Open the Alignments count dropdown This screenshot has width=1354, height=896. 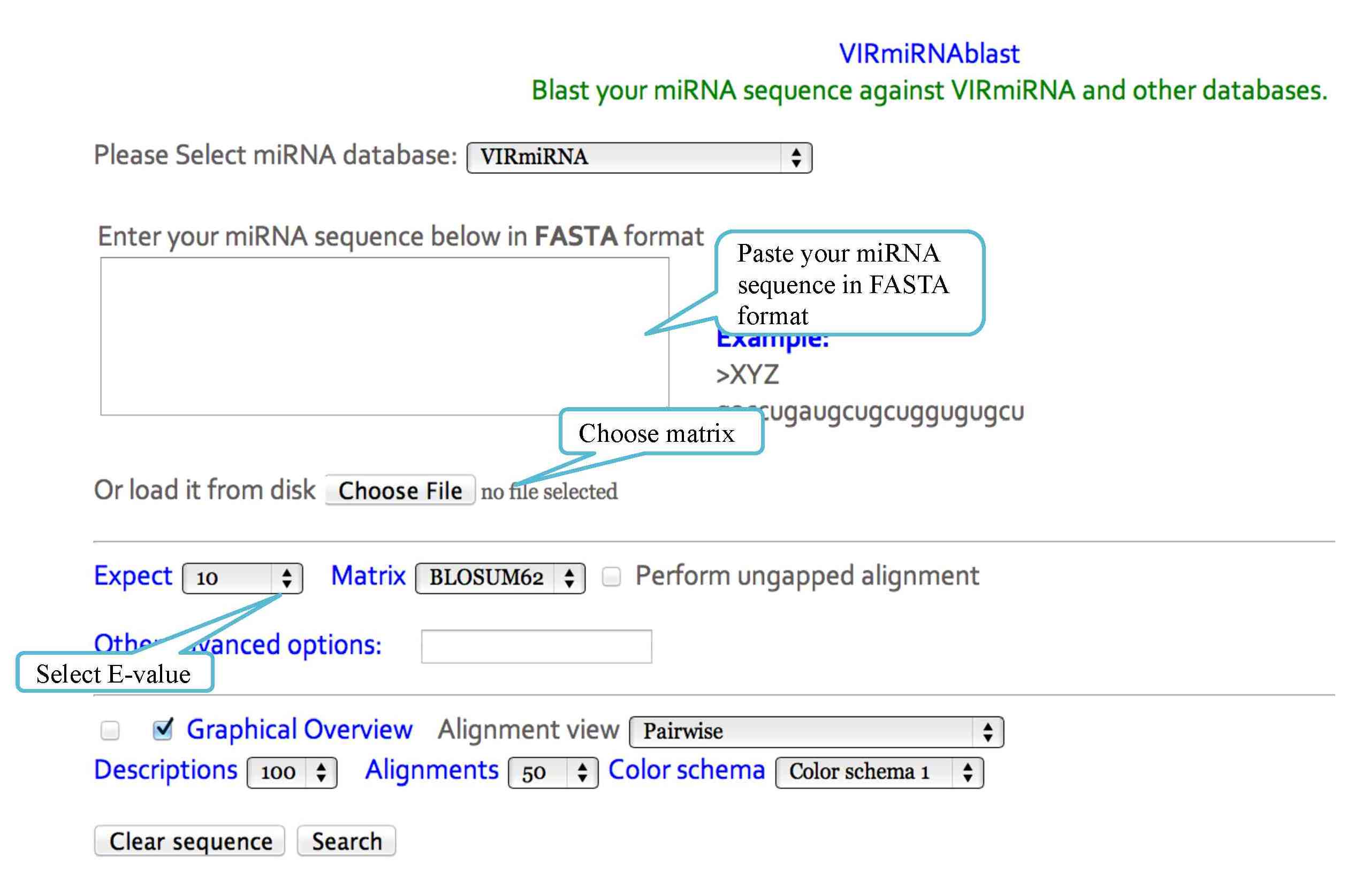553,772
